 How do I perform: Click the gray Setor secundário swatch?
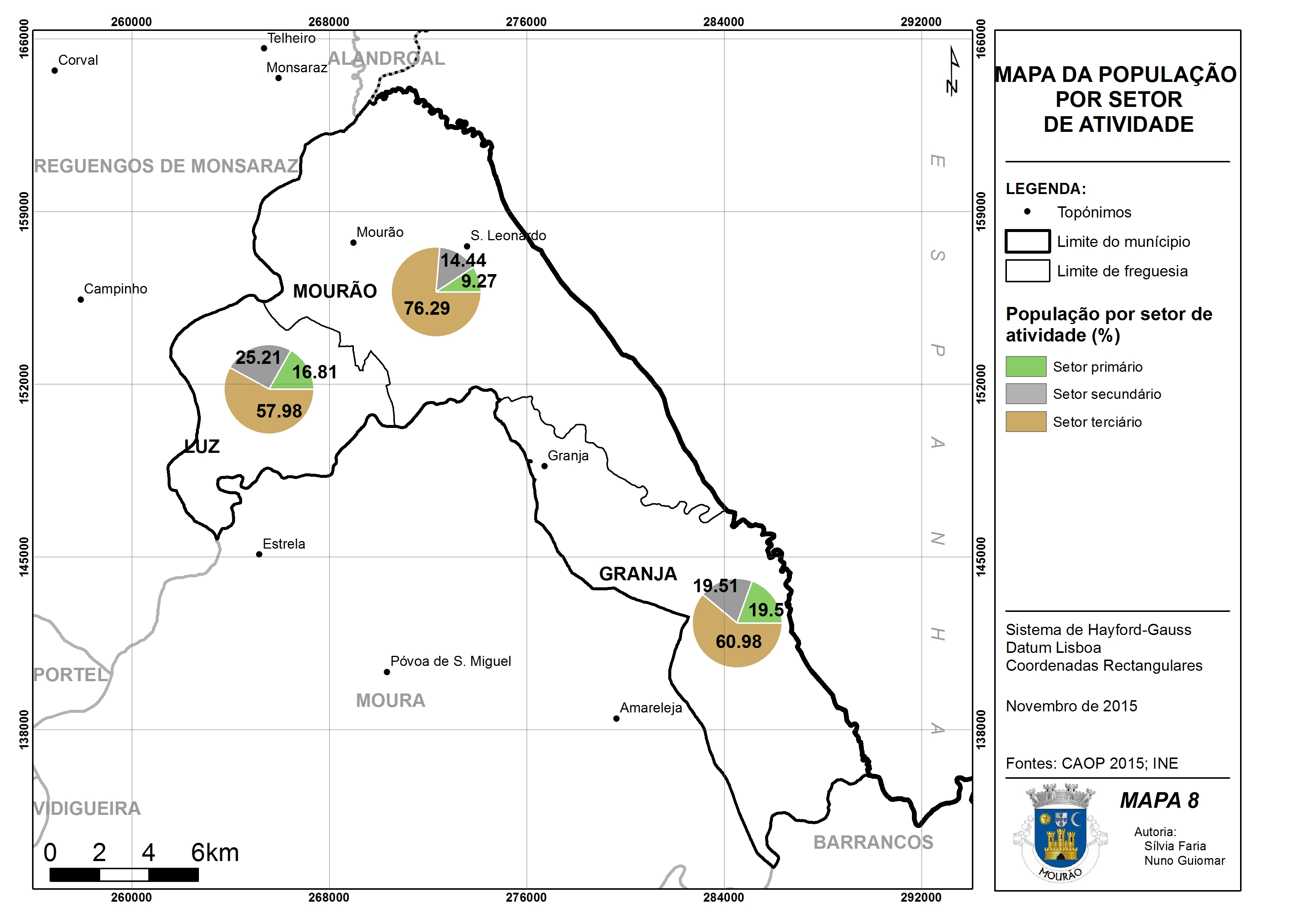pyautogui.click(x=1026, y=394)
